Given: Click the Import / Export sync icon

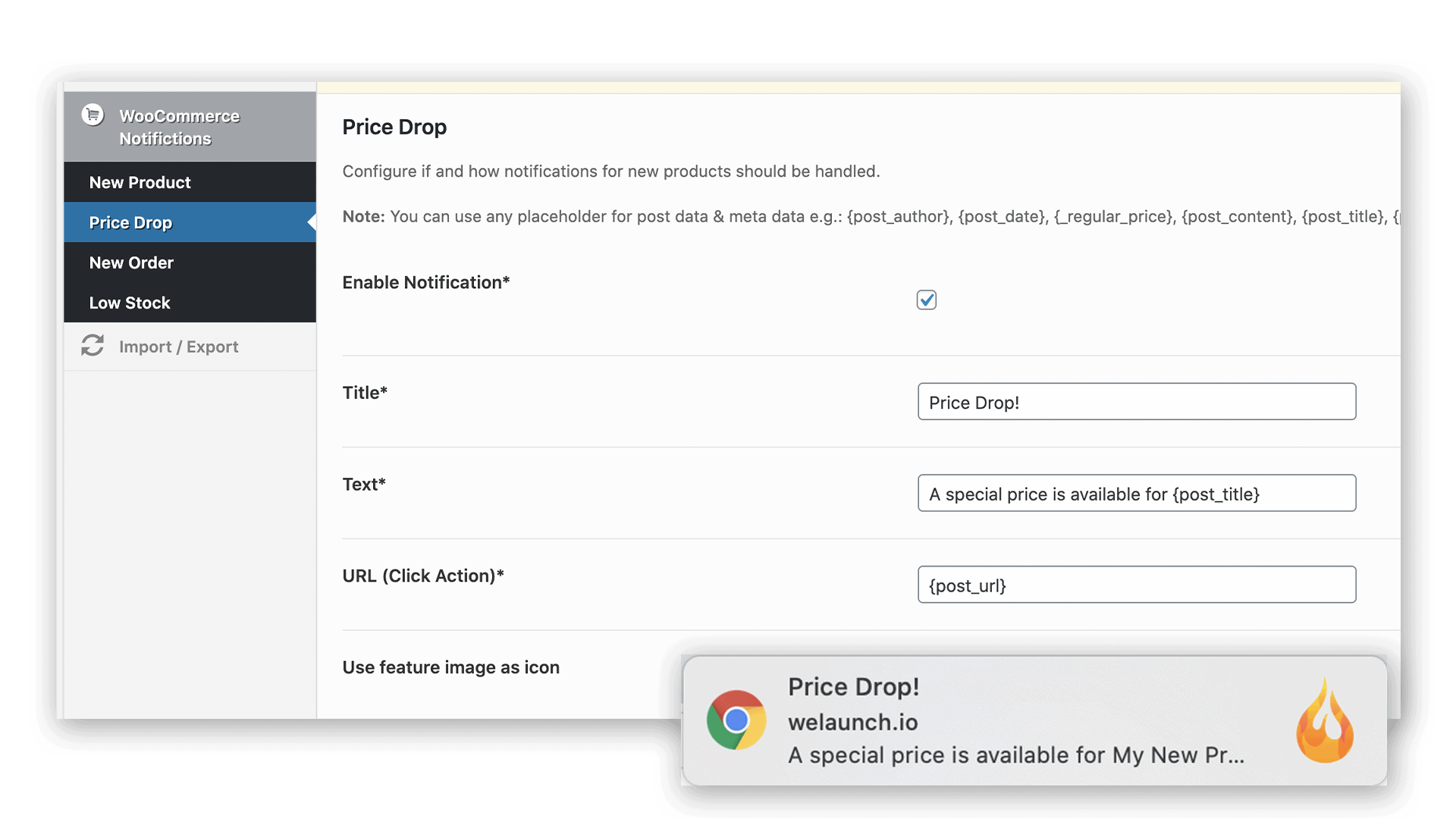Looking at the screenshot, I should [93, 346].
